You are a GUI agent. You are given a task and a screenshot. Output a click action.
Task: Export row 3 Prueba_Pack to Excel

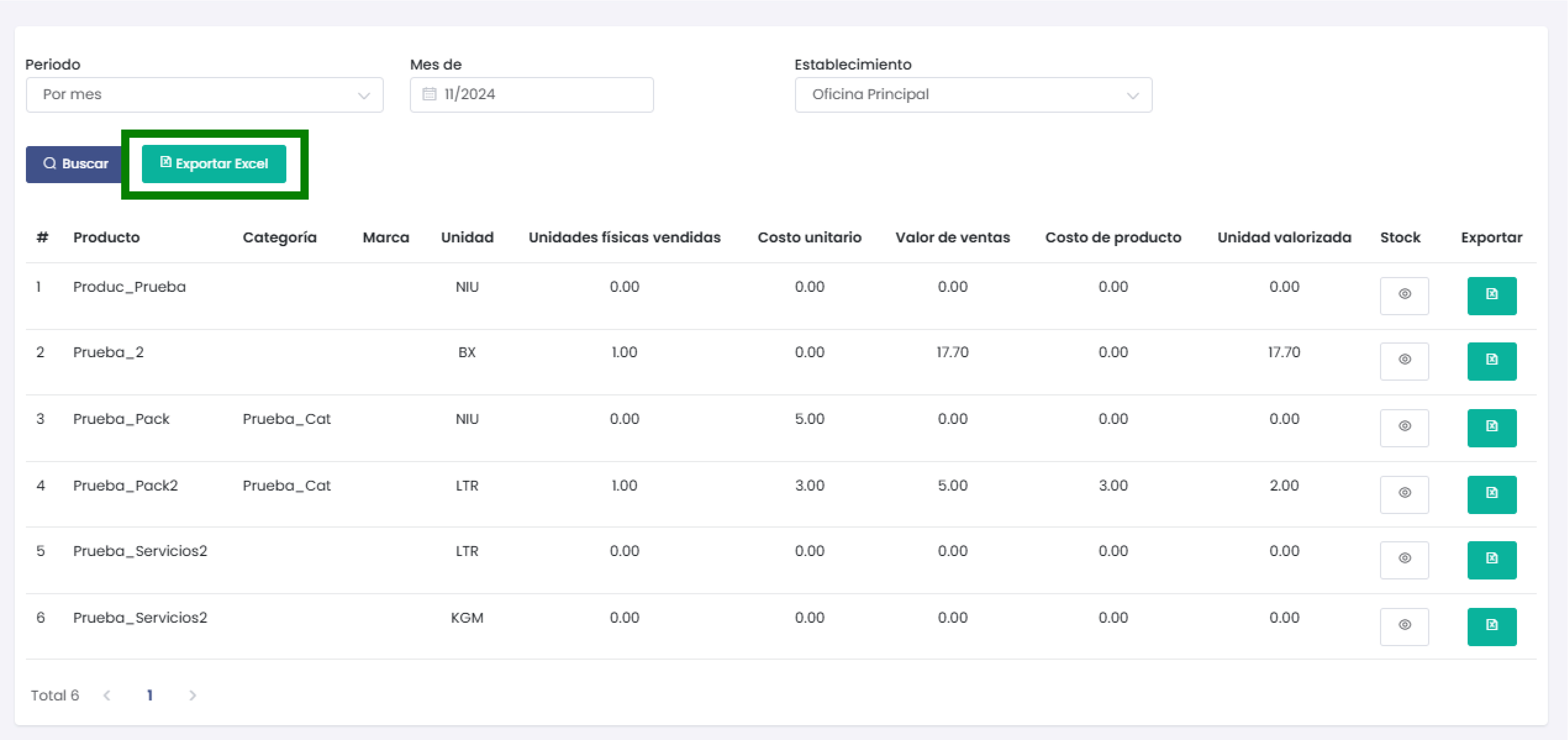click(1492, 428)
